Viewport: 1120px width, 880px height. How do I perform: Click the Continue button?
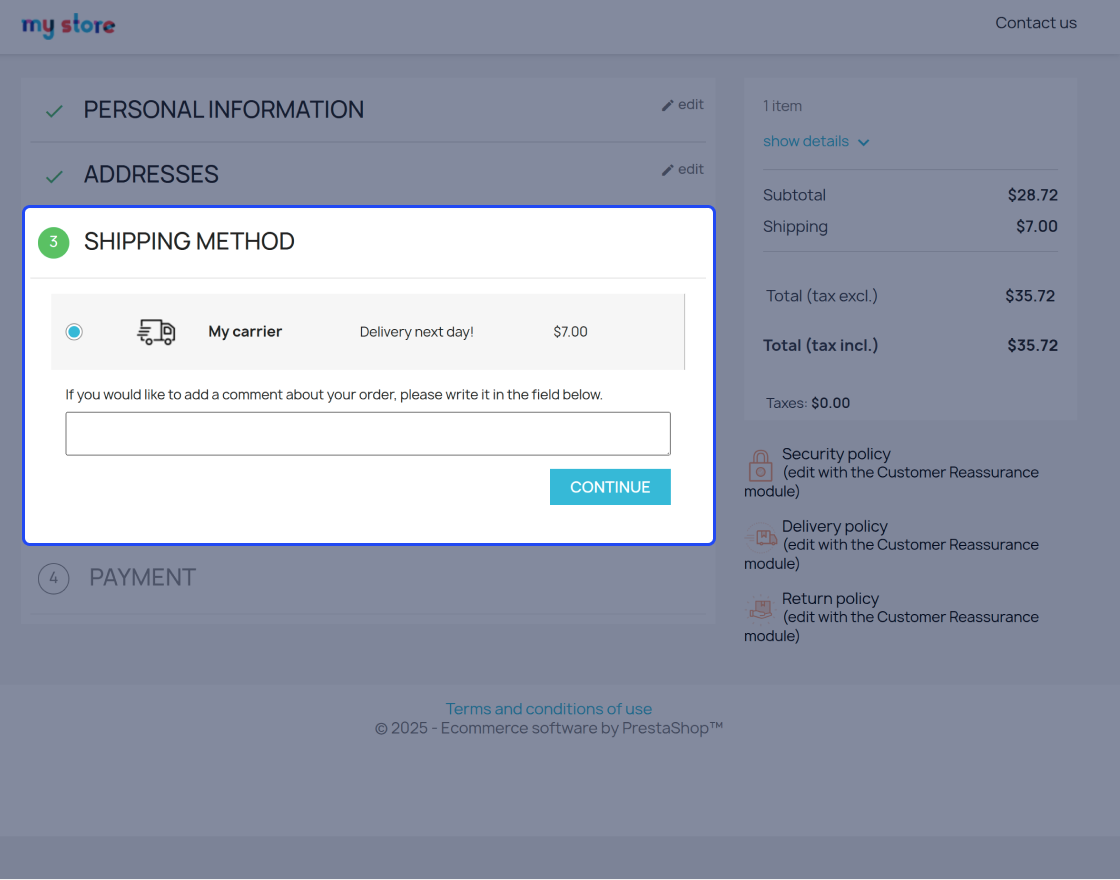point(610,487)
